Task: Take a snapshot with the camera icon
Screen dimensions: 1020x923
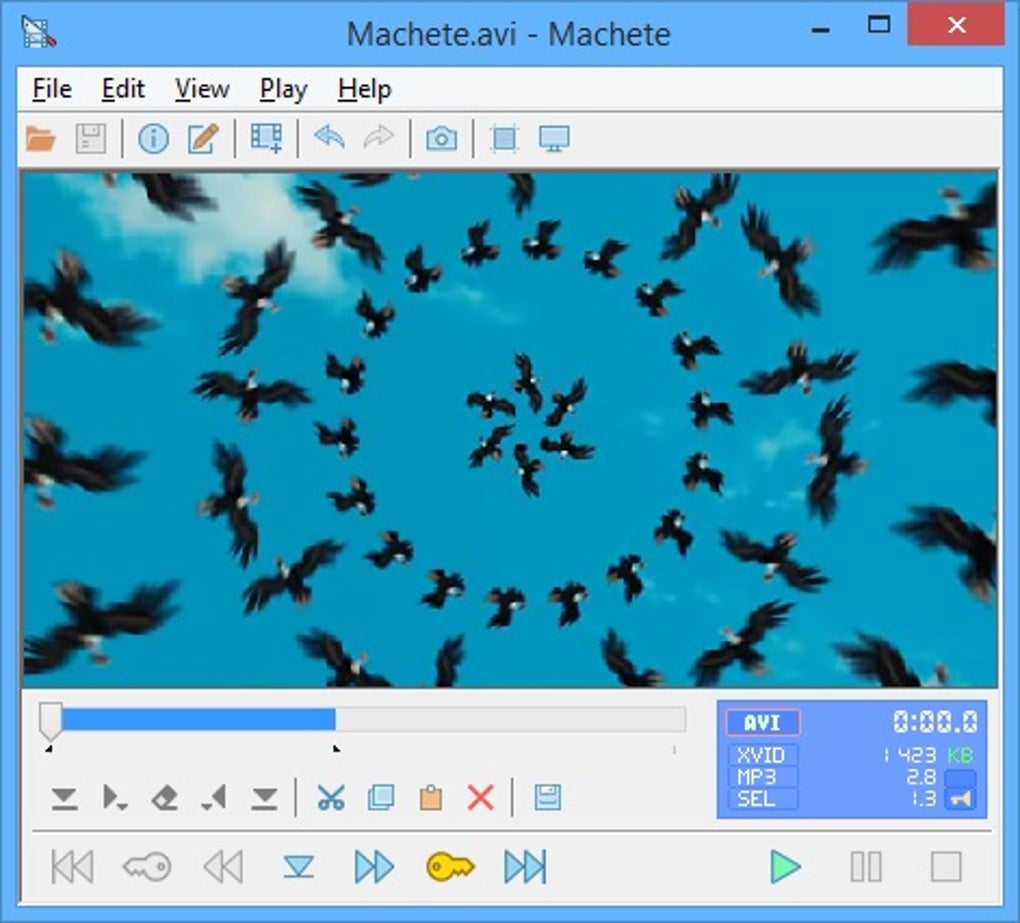Action: pyautogui.click(x=442, y=139)
